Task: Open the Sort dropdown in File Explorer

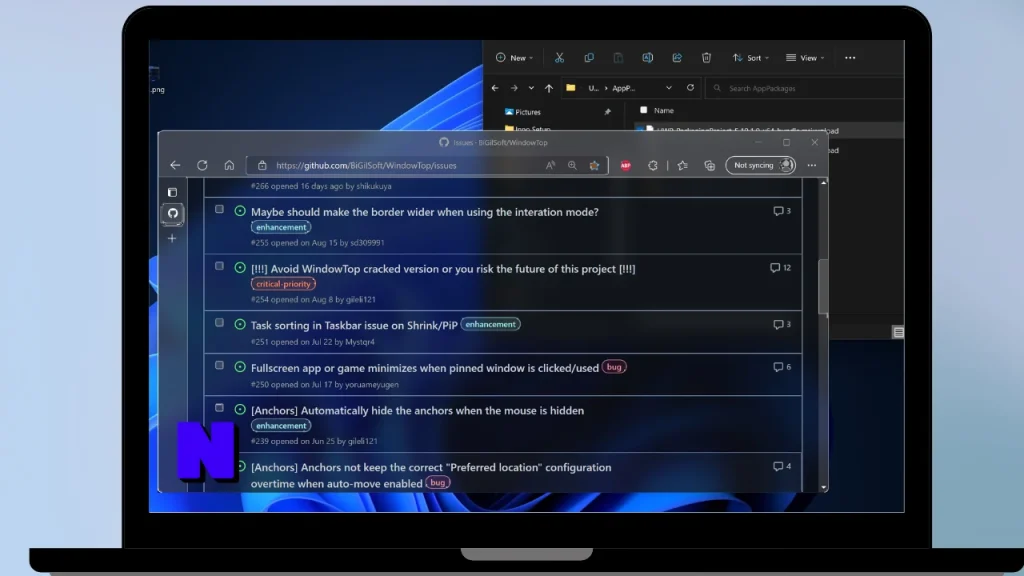Action: coord(750,58)
